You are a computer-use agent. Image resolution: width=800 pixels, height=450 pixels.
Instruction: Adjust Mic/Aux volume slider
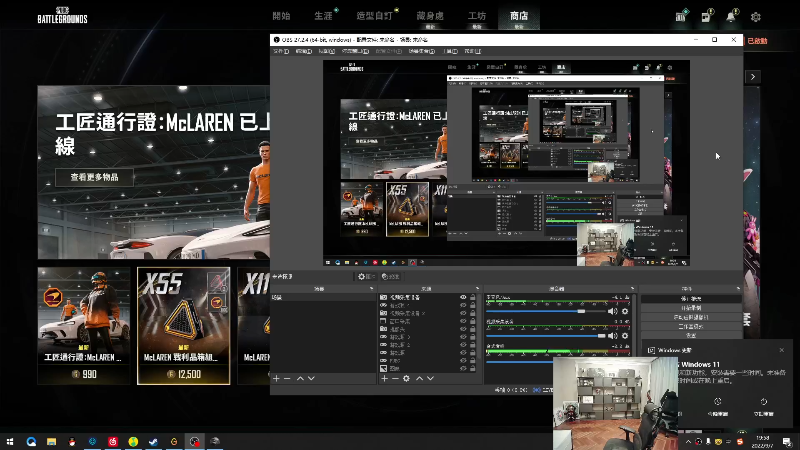(x=545, y=311)
